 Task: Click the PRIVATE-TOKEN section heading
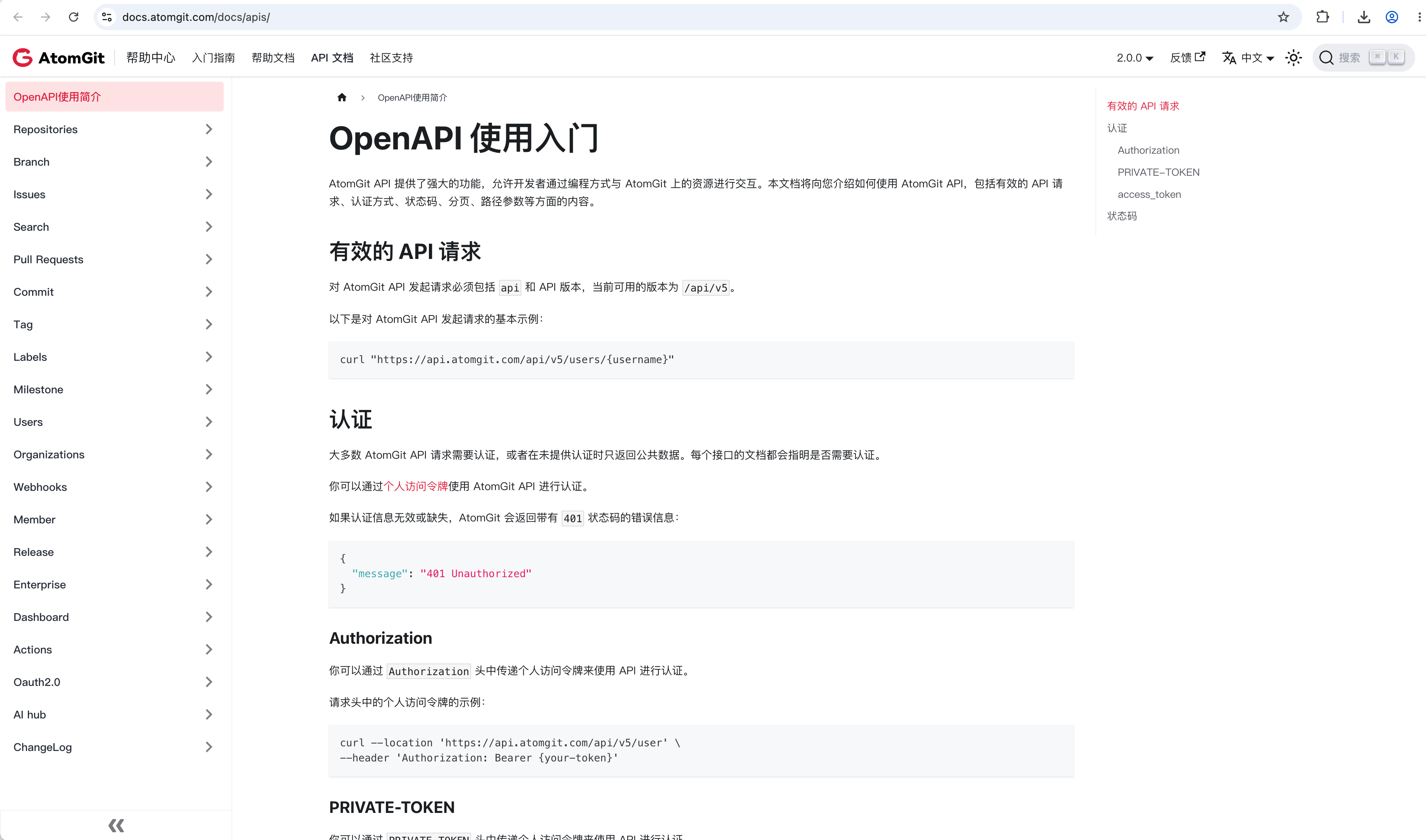[x=392, y=808]
